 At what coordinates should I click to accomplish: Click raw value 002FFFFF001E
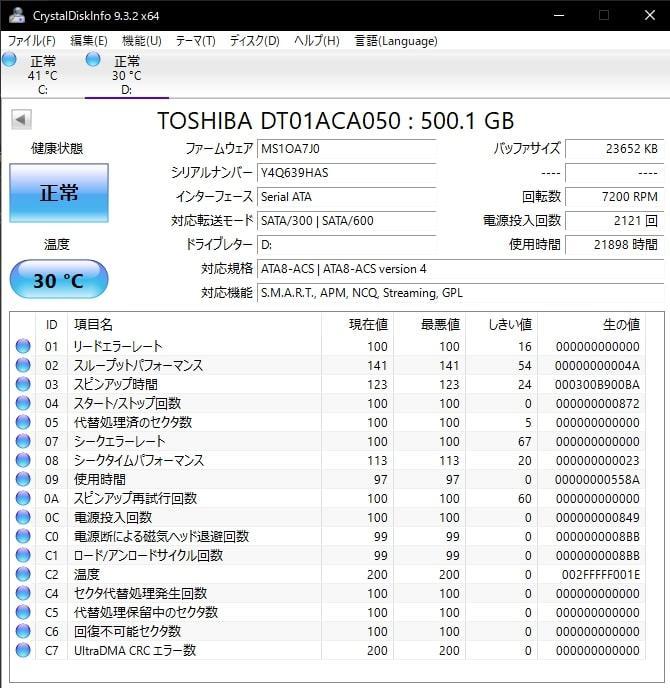pyautogui.click(x=601, y=575)
